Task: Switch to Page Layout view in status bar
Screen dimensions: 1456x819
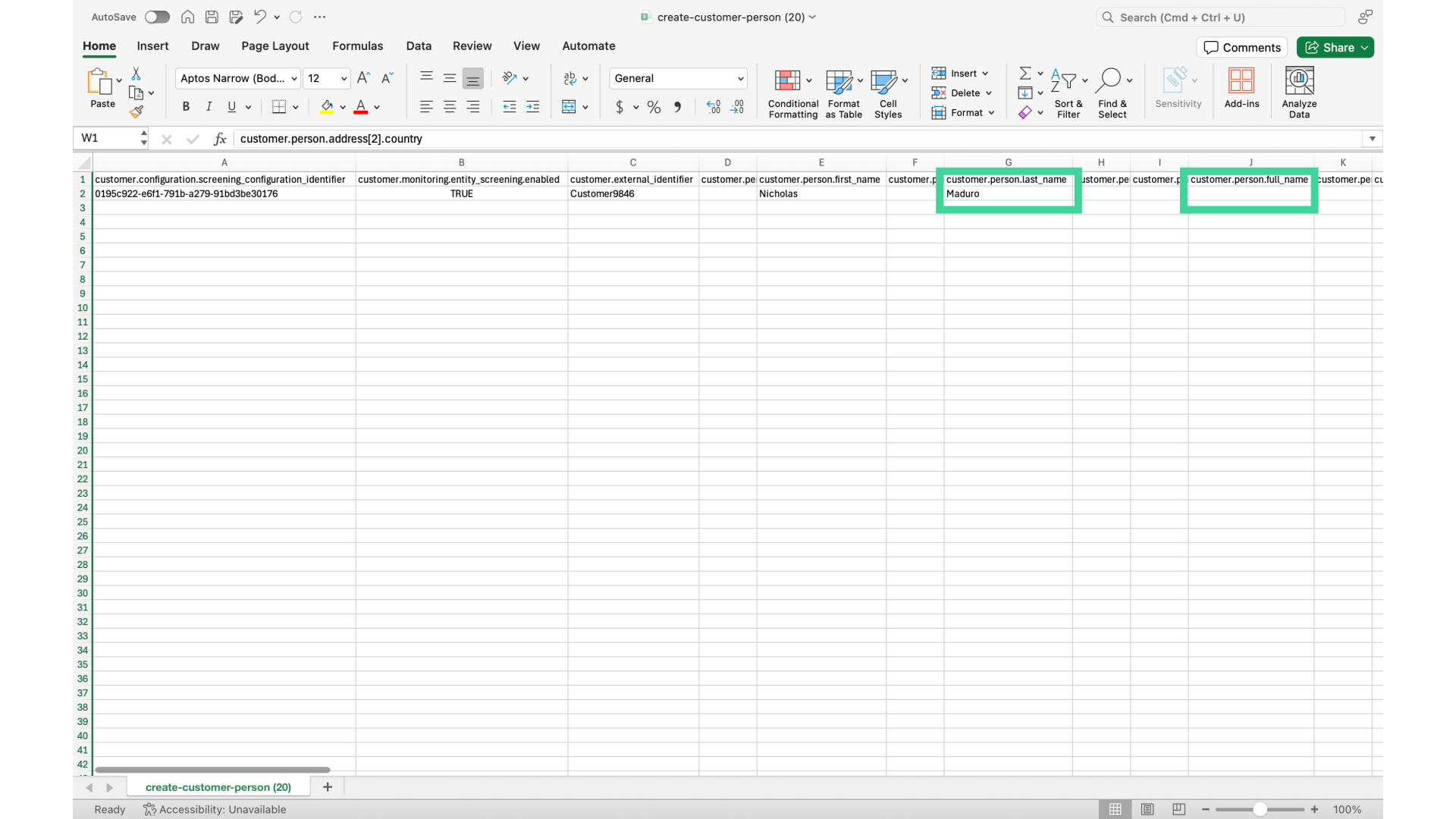Action: [1147, 809]
